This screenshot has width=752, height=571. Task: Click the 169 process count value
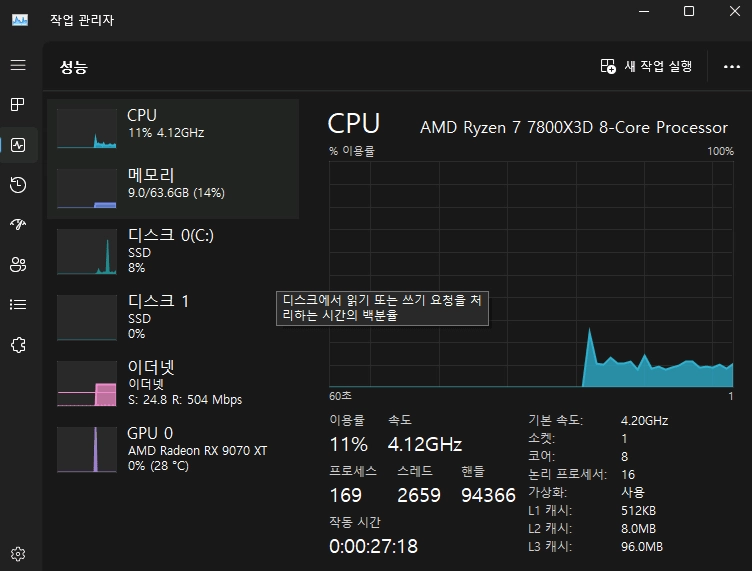(x=345, y=495)
